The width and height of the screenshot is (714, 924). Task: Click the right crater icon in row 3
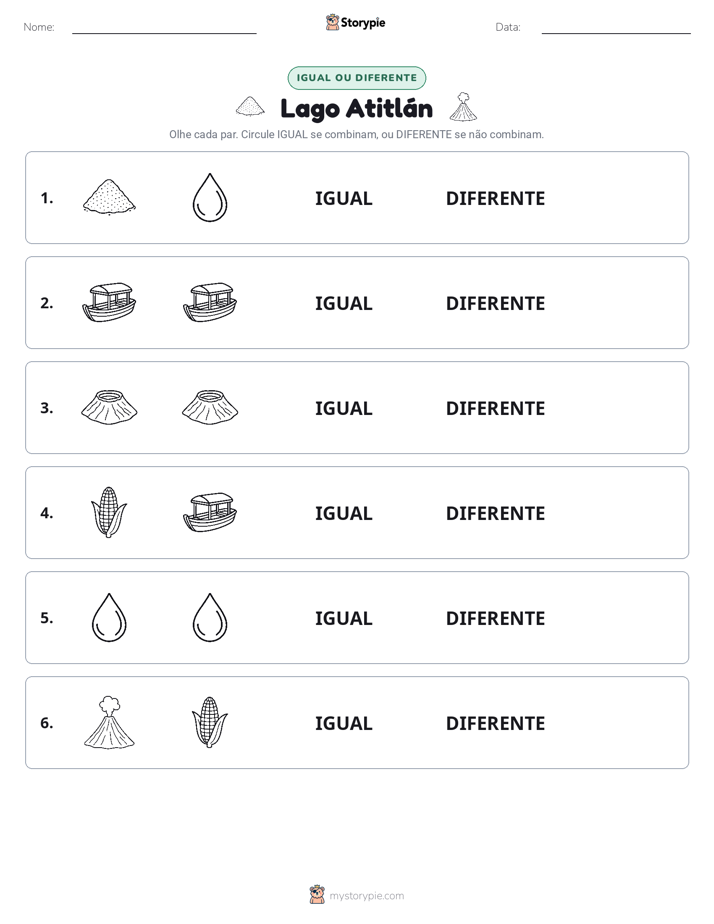pyautogui.click(x=210, y=407)
